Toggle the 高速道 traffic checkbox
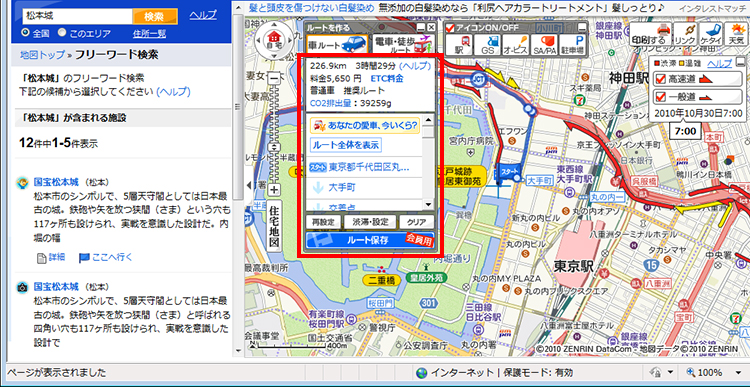This screenshot has width=750, height=387. tap(661, 79)
